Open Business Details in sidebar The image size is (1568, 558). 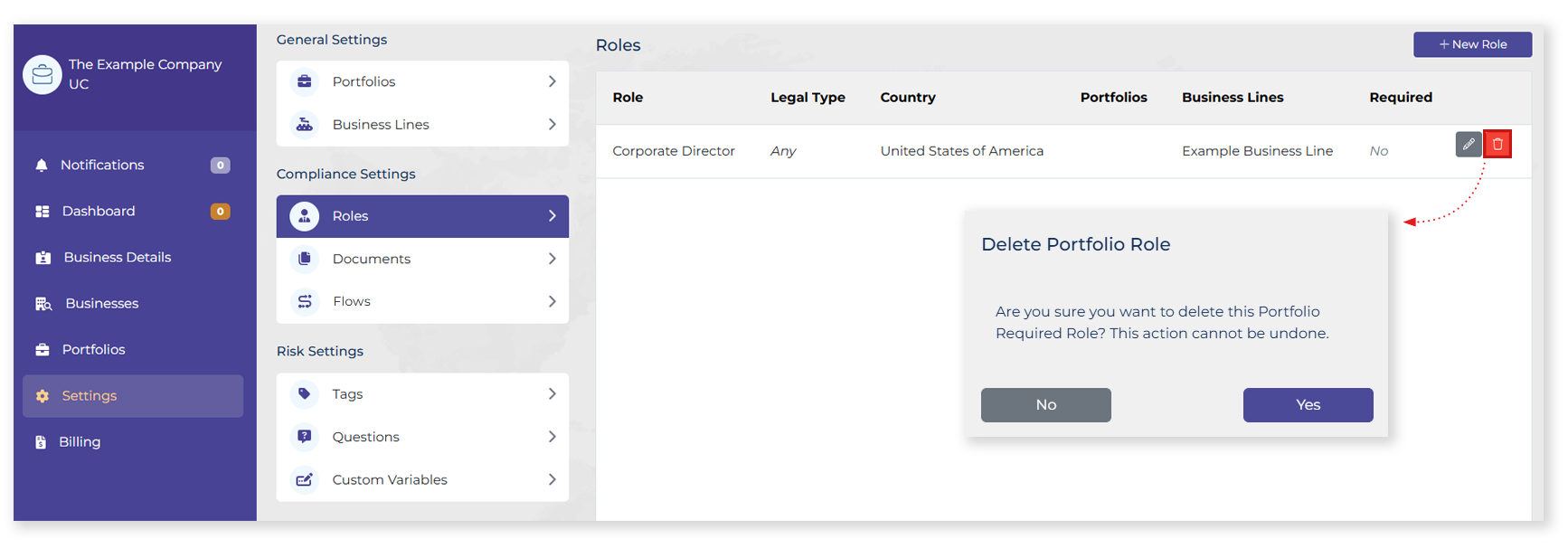(x=117, y=258)
